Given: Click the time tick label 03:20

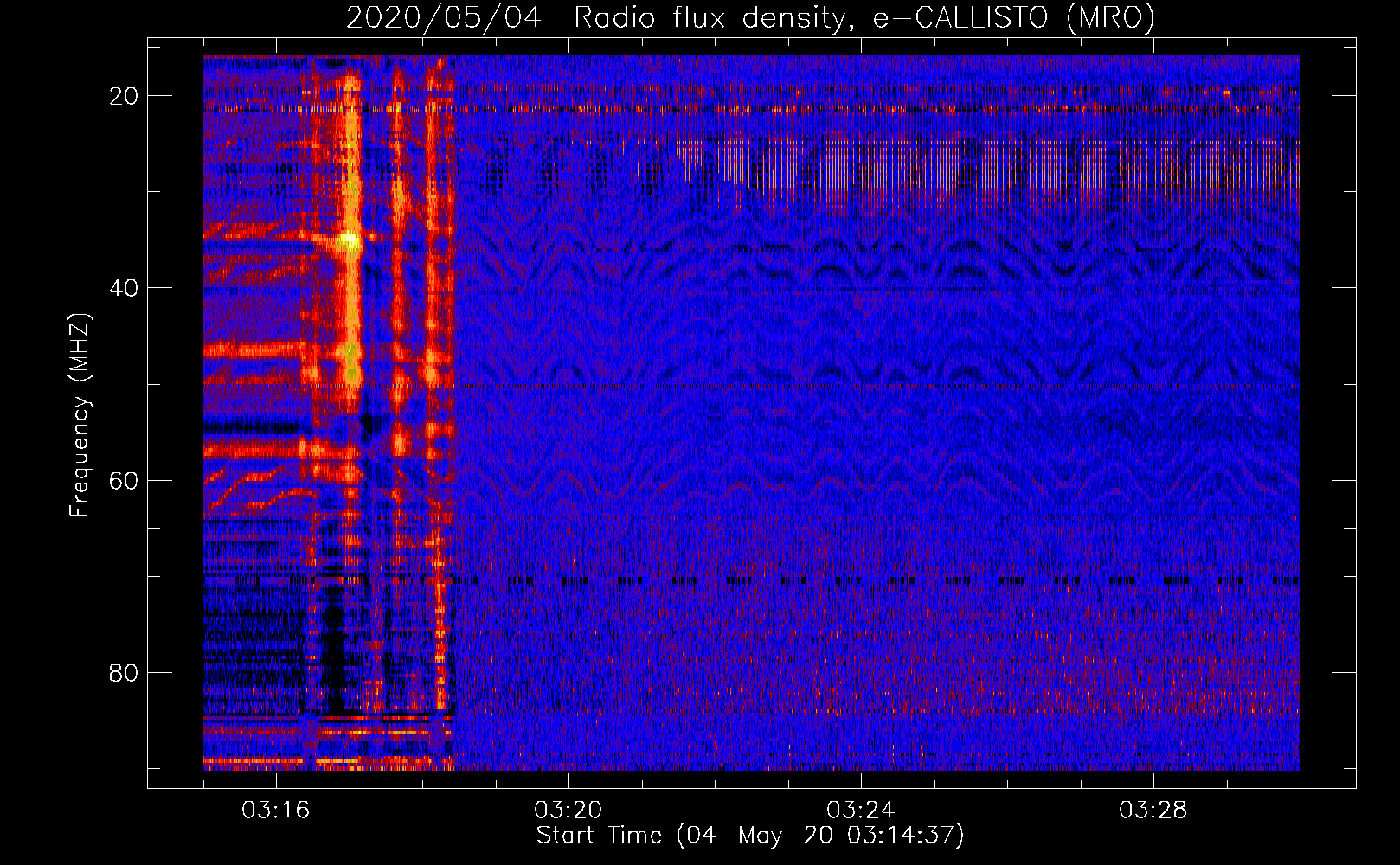Looking at the screenshot, I should coord(568,811).
